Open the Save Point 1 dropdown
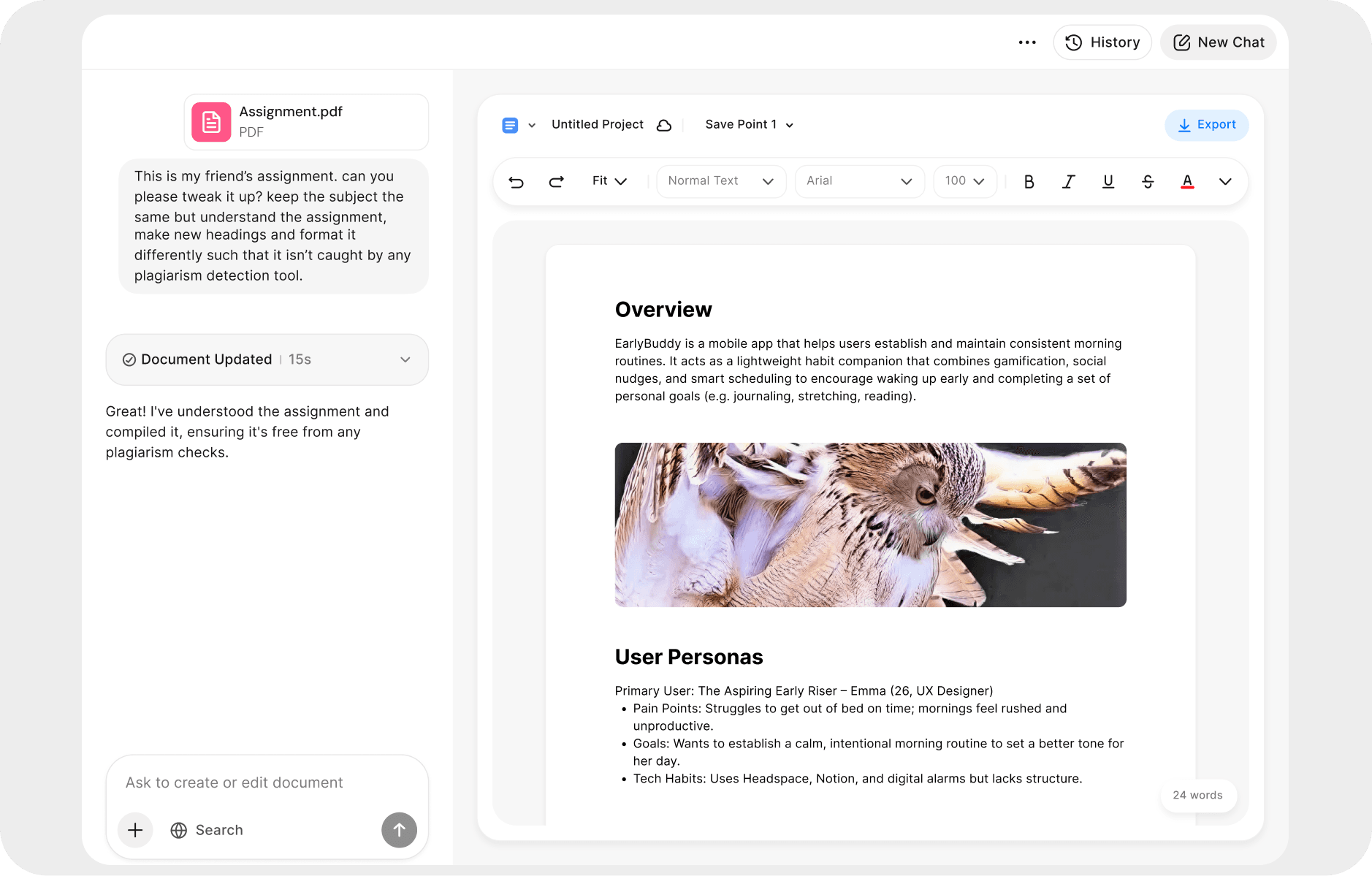 click(x=748, y=124)
